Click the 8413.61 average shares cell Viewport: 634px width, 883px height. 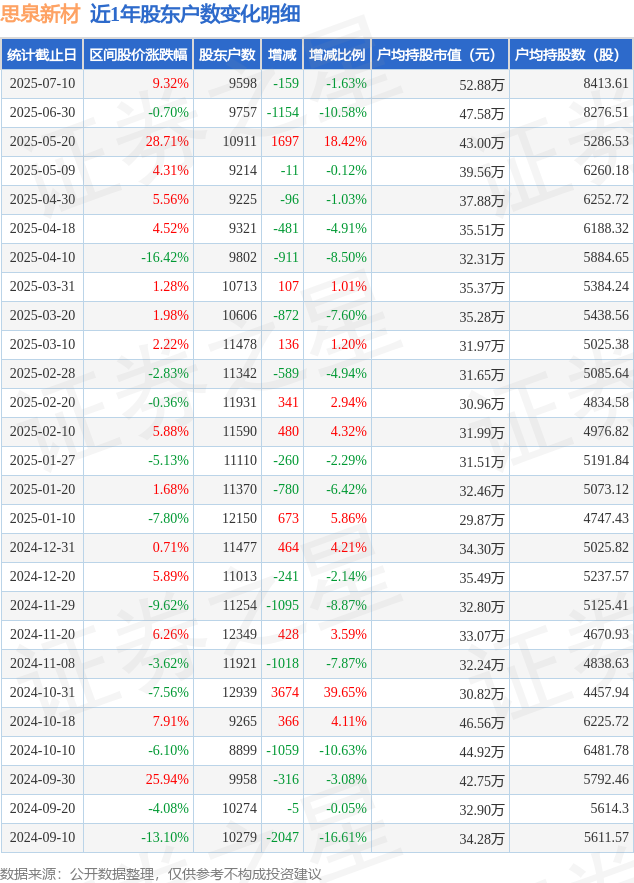click(x=606, y=83)
